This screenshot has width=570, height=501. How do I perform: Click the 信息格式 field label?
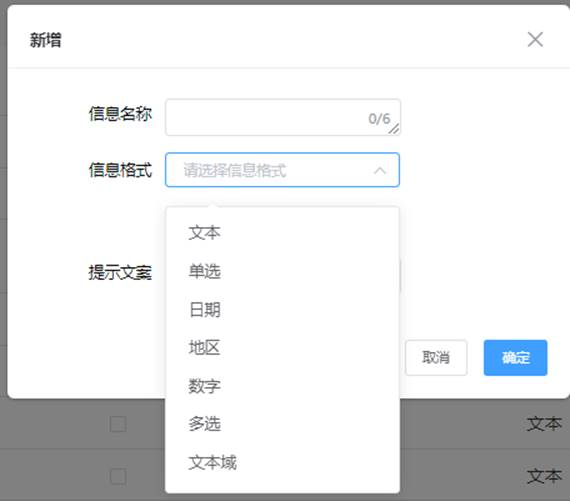coord(120,170)
